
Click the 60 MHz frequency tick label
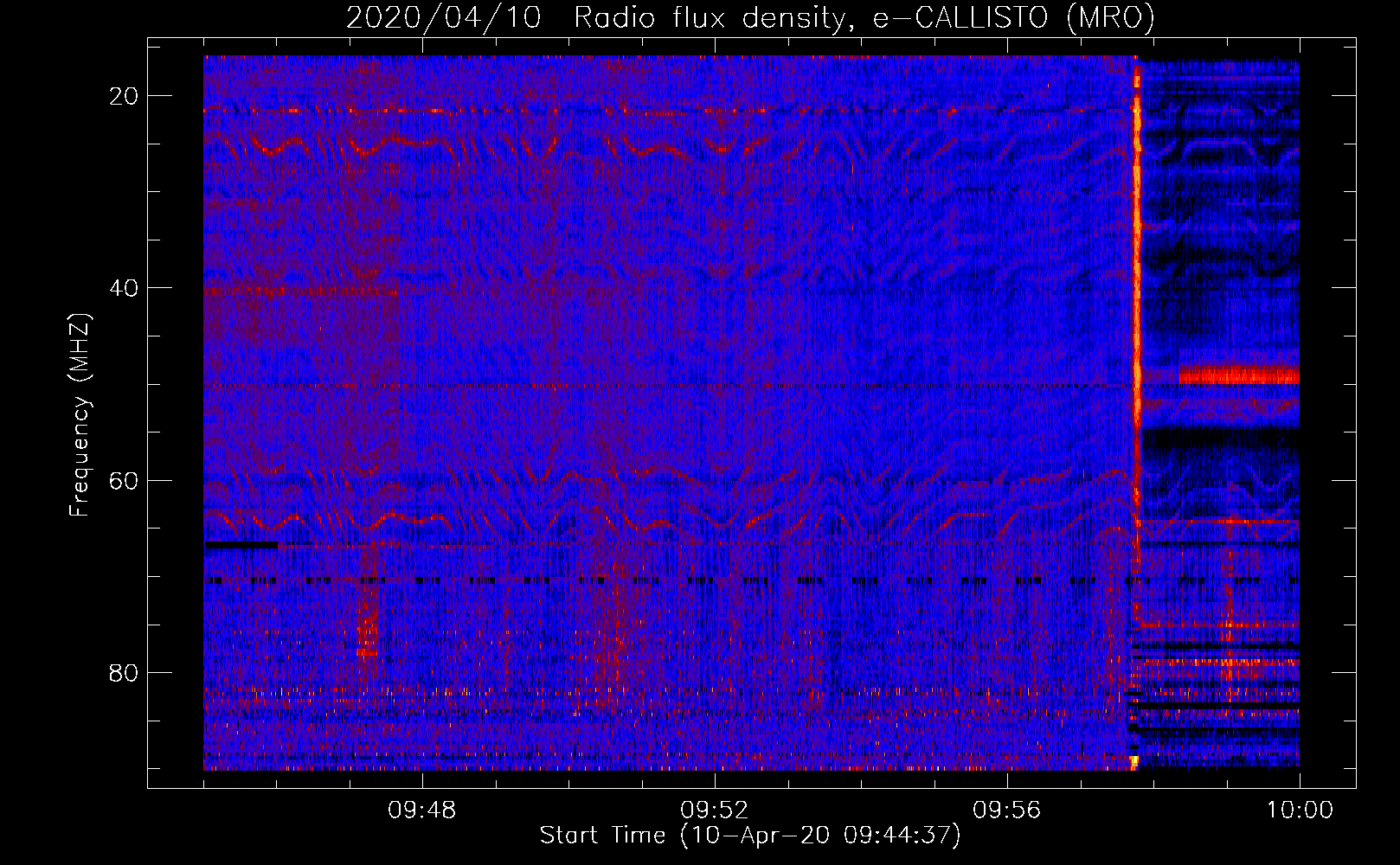click(x=125, y=480)
